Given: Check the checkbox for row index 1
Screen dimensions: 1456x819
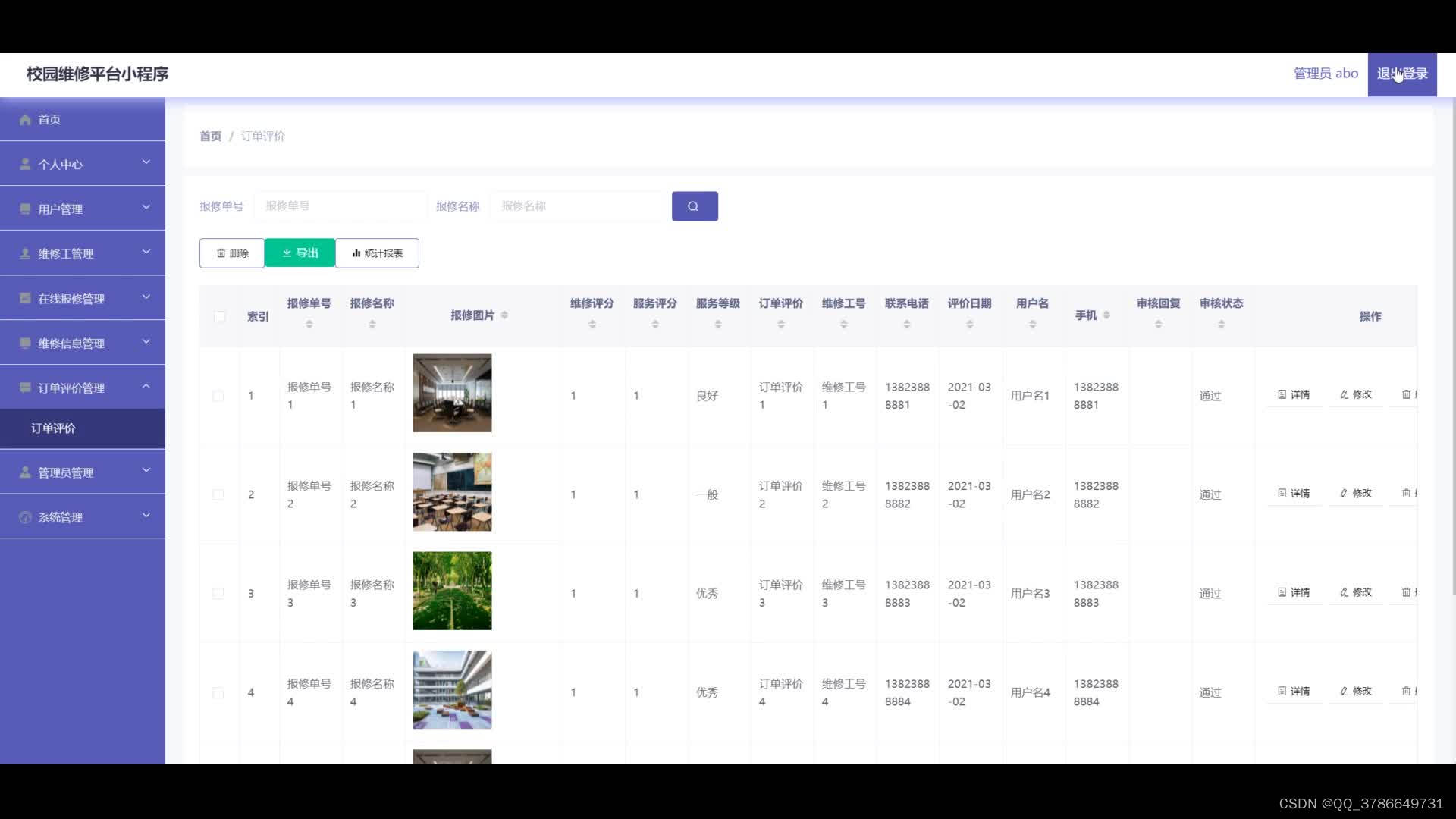Looking at the screenshot, I should click(x=218, y=396).
